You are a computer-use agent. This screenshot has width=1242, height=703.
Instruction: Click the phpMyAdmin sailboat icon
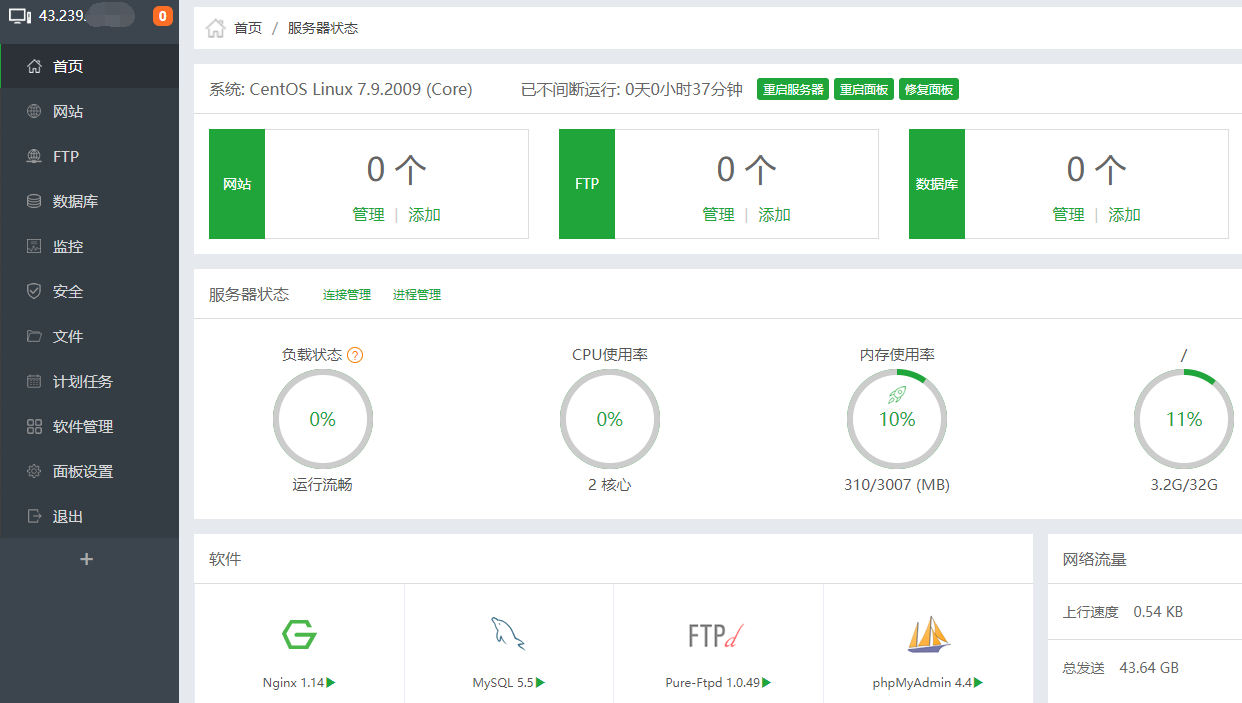(926, 632)
